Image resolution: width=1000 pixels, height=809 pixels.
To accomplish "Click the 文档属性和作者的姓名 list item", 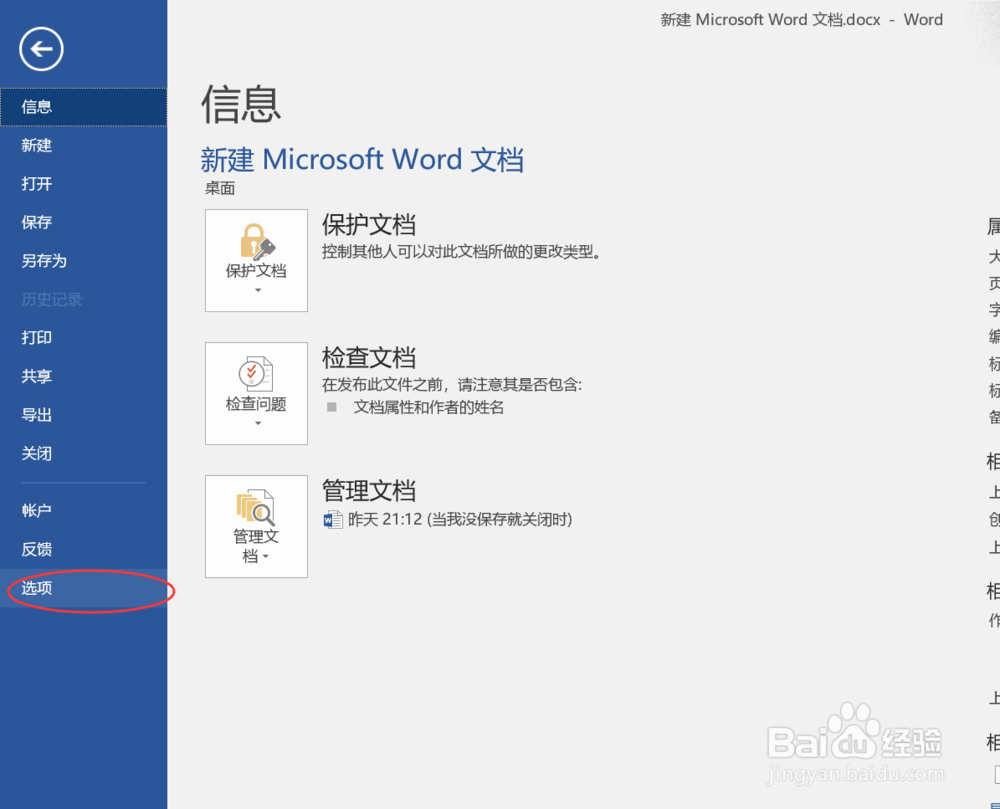I will click(x=429, y=407).
